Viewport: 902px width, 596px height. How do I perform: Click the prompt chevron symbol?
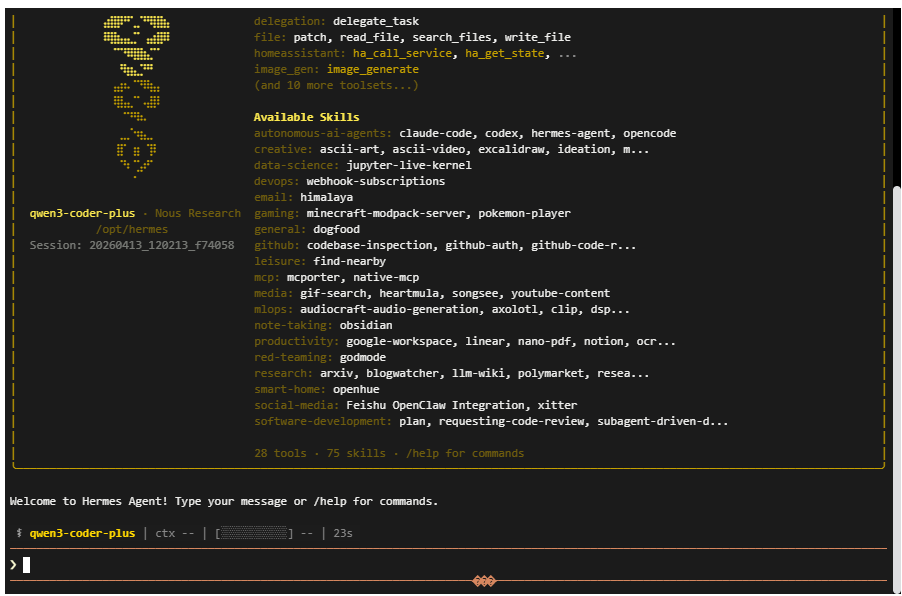[x=13, y=565]
